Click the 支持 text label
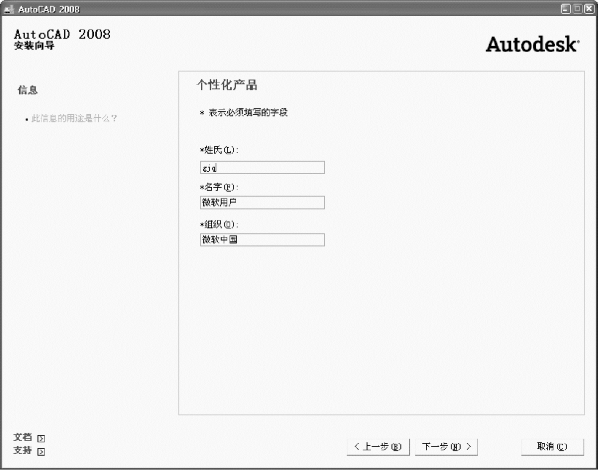Screen dimensions: 598x470 coord(23,451)
